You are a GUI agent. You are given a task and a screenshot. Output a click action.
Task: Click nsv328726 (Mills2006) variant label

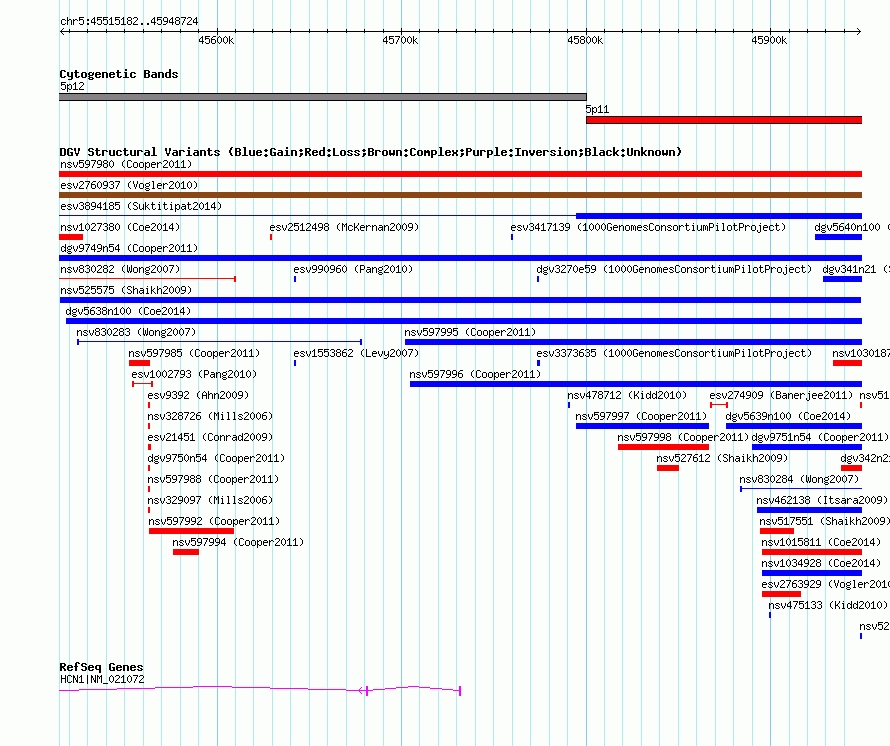pos(210,417)
